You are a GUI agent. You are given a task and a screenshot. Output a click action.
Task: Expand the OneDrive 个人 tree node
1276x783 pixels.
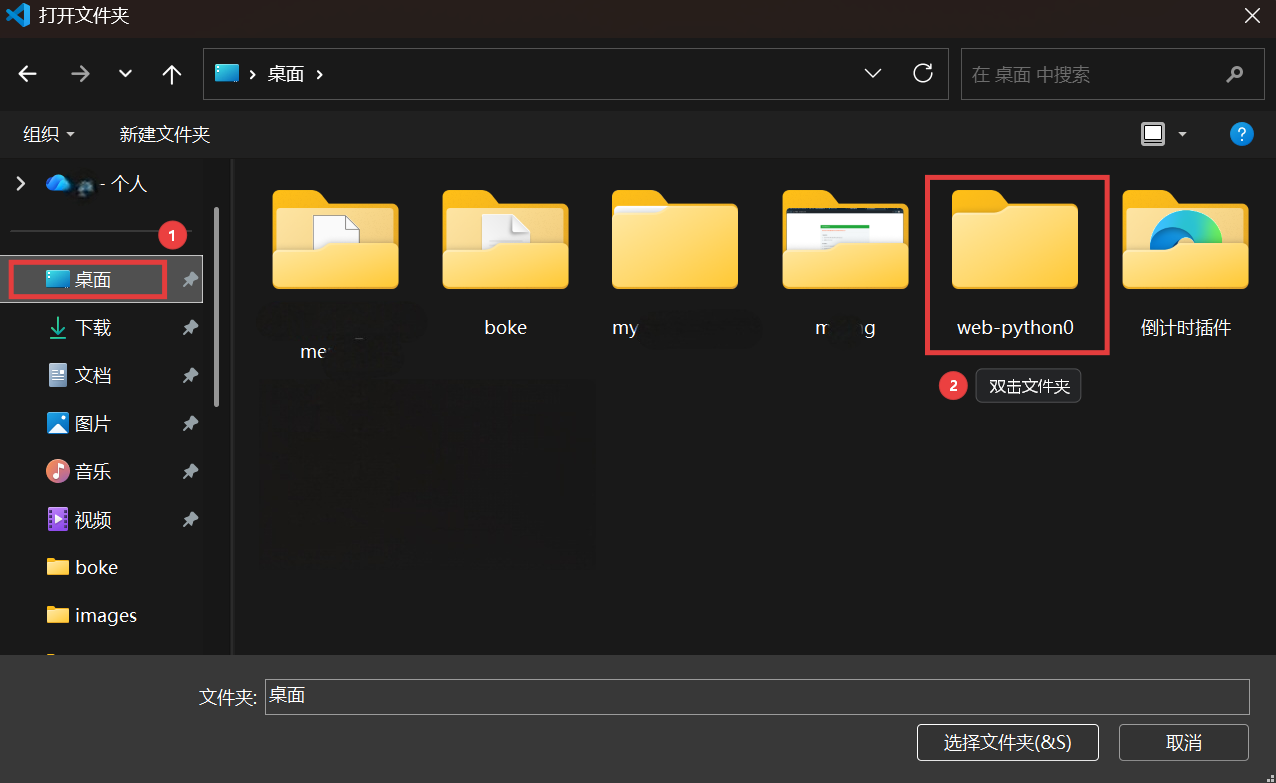point(19,183)
